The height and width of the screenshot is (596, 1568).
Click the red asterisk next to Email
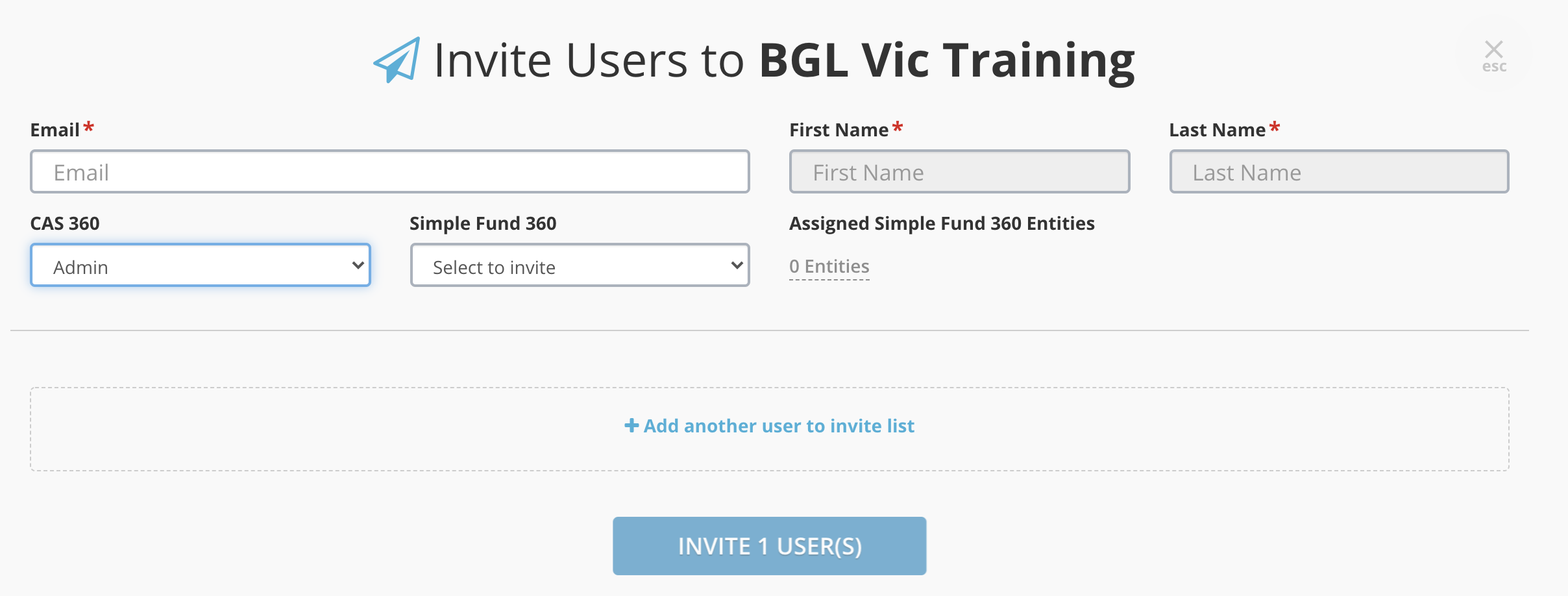point(89,127)
